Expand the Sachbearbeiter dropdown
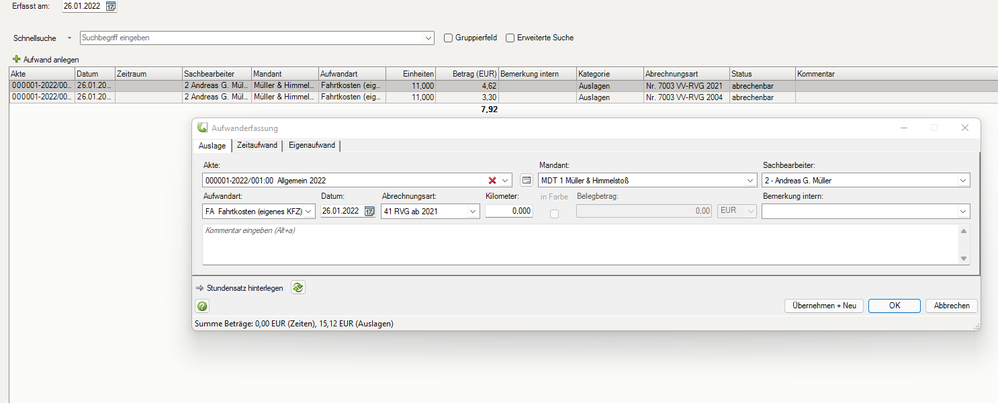 (x=962, y=180)
